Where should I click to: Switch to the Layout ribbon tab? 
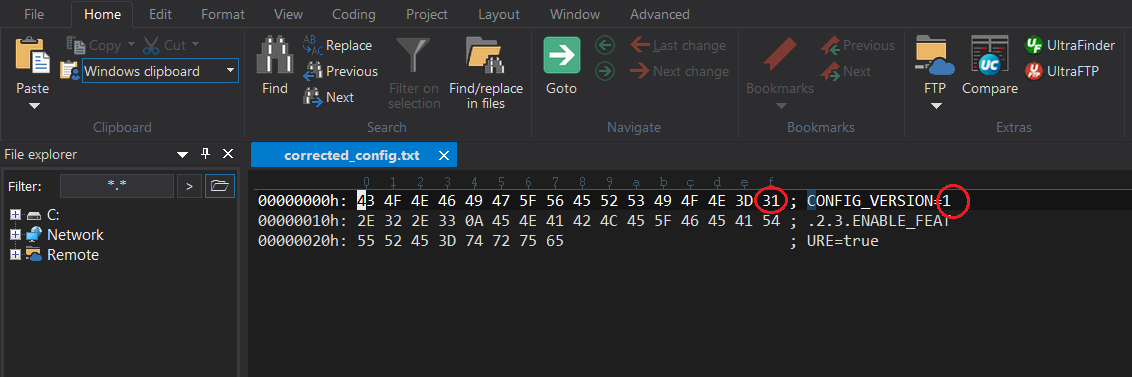499,14
